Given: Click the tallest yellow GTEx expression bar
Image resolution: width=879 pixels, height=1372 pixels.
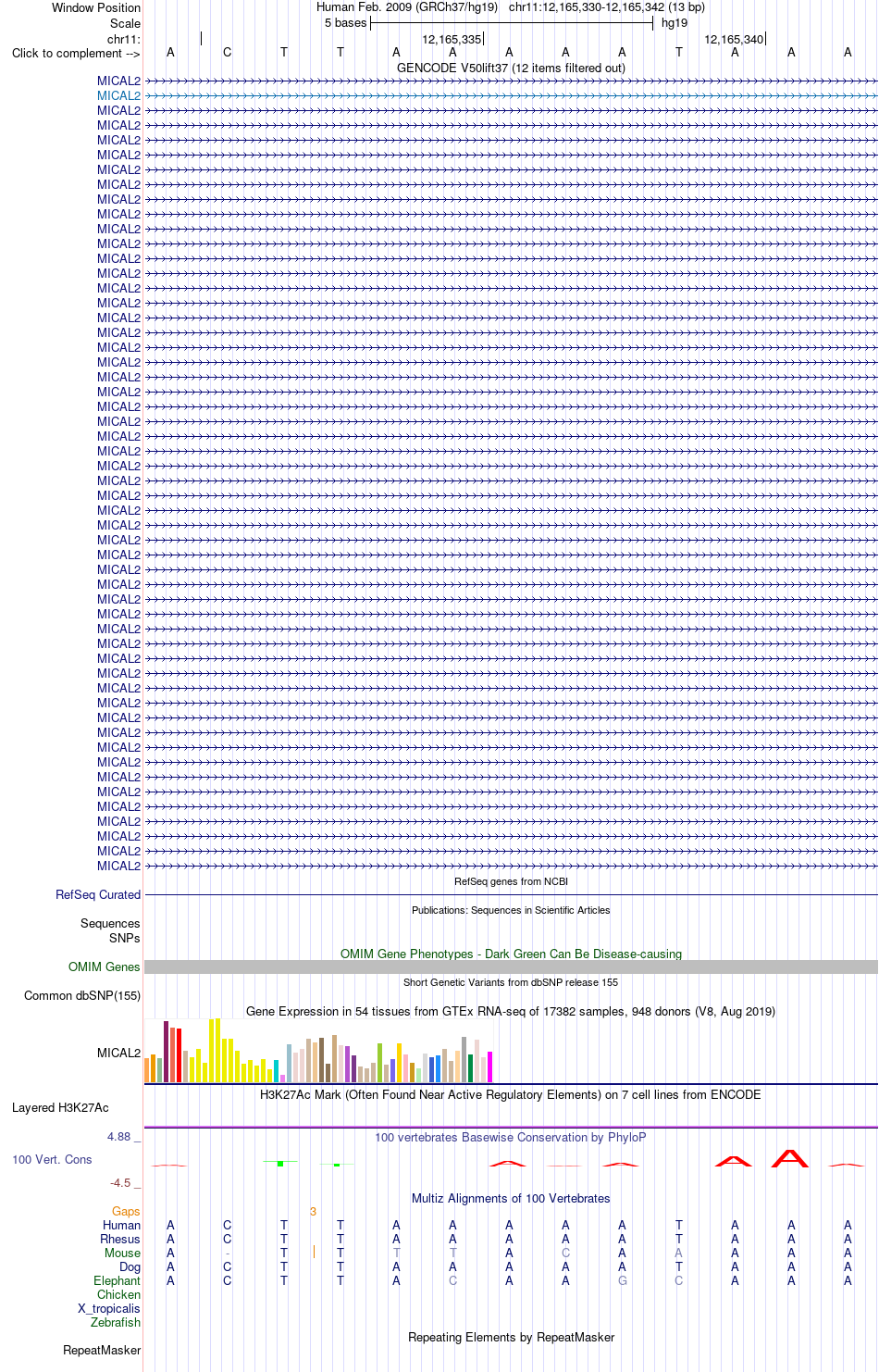Looking at the screenshot, I should pos(217,1051).
